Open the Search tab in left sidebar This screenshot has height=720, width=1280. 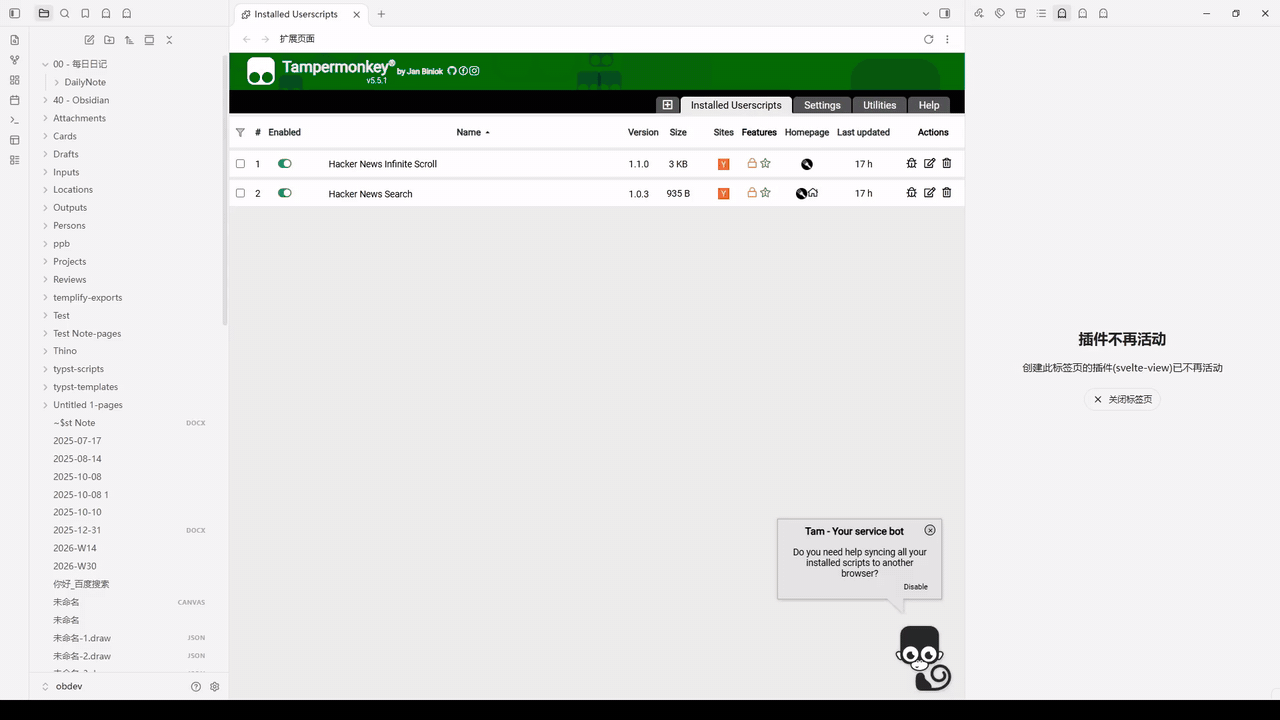[65, 14]
